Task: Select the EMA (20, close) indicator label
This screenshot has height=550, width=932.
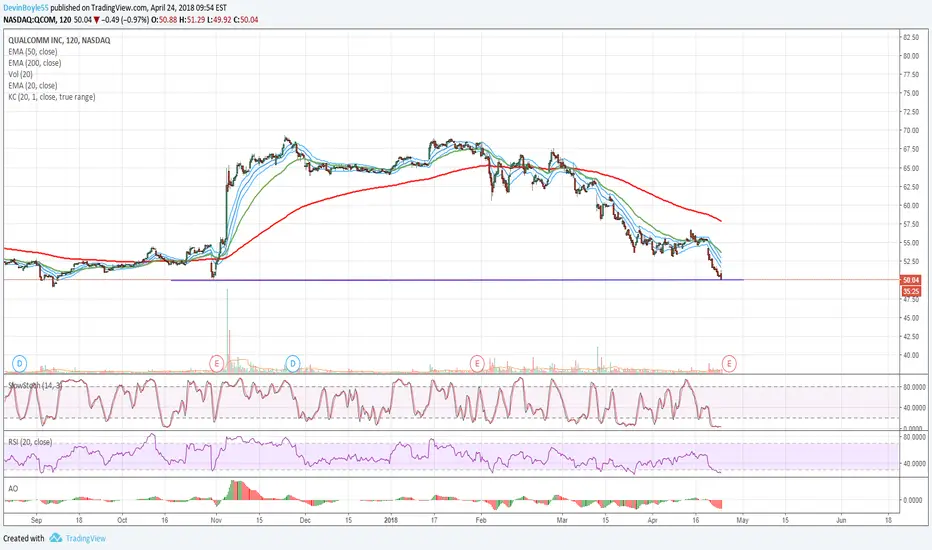Action: coord(33,86)
